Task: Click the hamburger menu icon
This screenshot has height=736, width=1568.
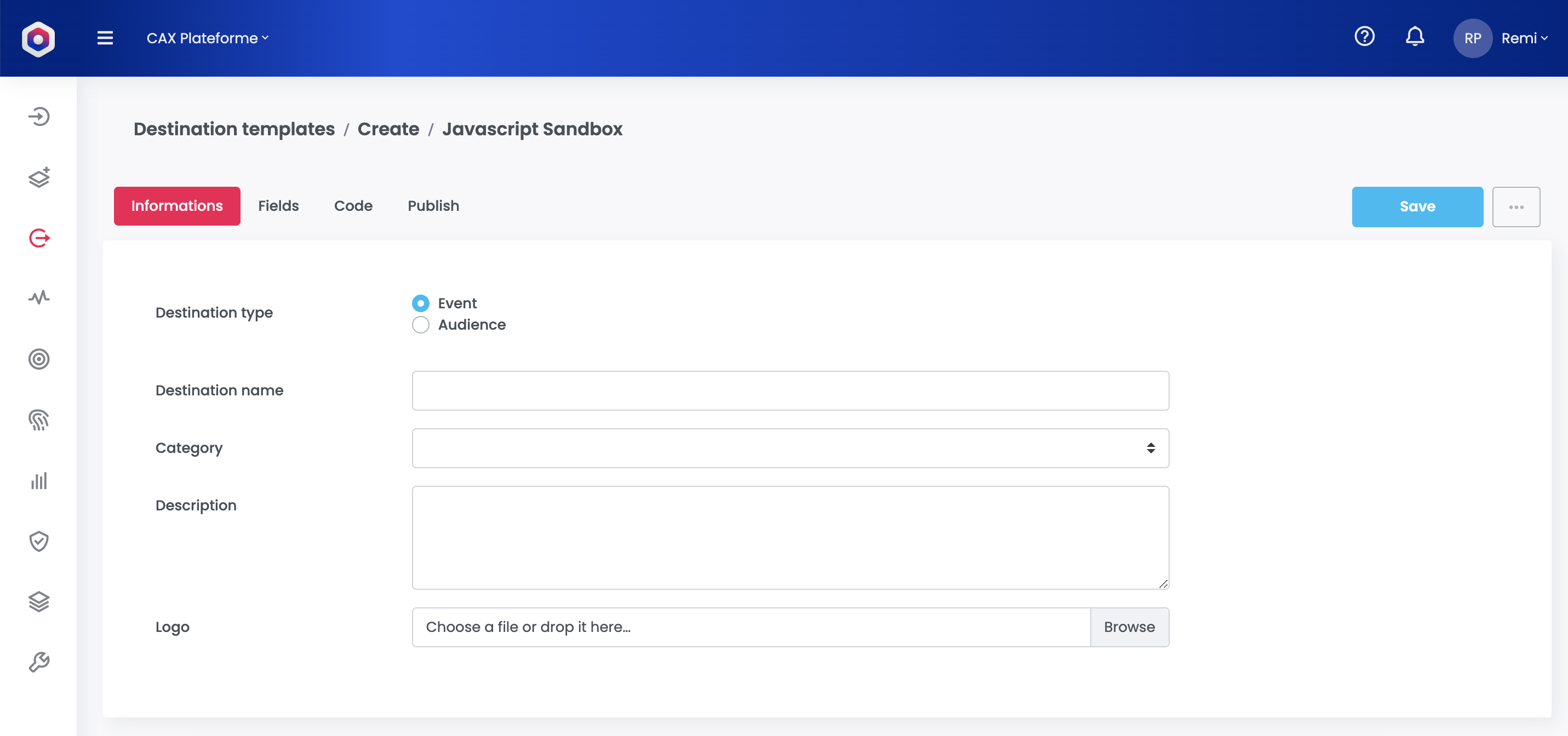Action: 105,38
